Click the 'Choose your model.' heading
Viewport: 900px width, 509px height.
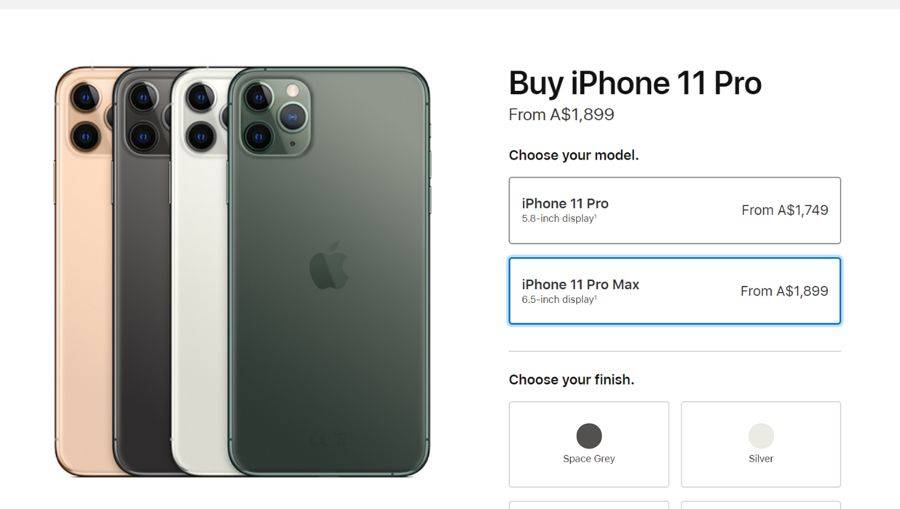point(573,155)
